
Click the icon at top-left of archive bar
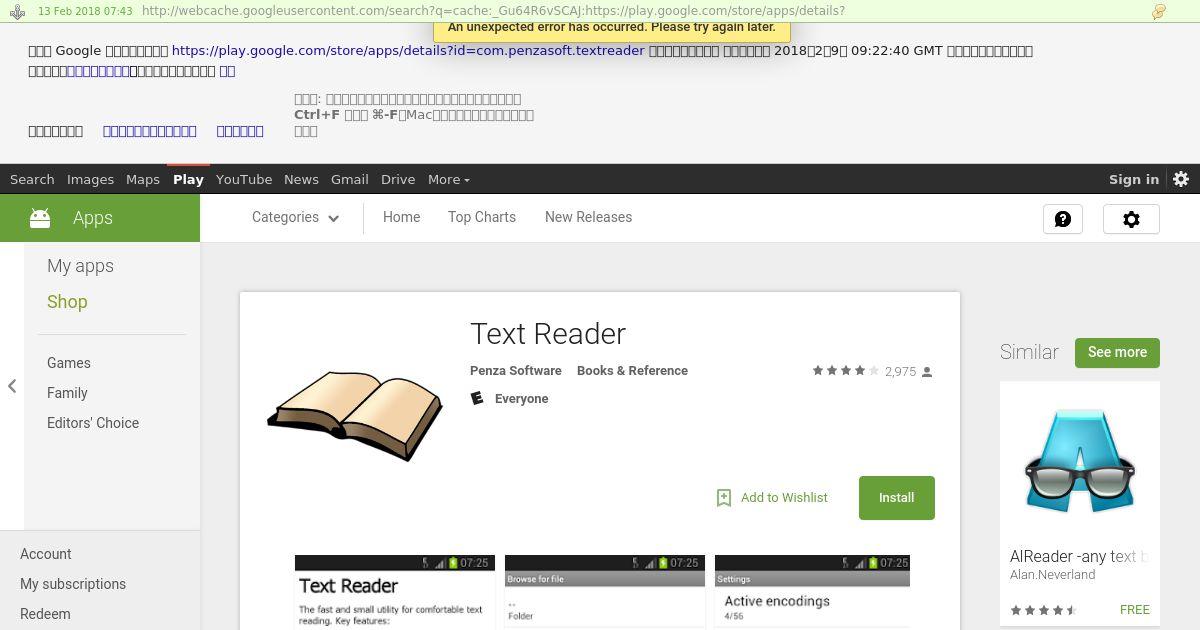(17, 11)
